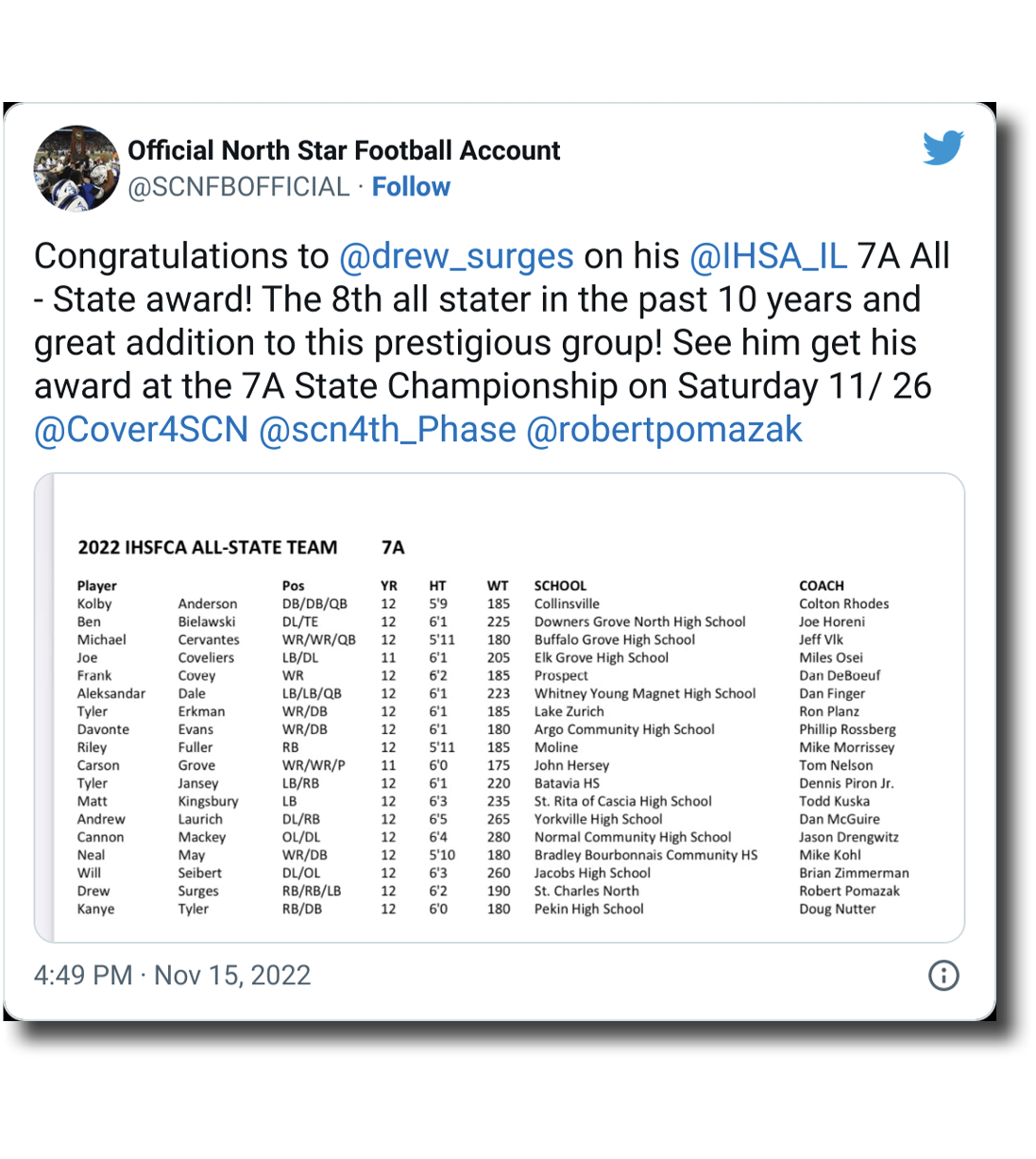Viewport: 1036px width, 1159px height.
Task: Go to the @scn4th_Phase mention
Action: 387,430
